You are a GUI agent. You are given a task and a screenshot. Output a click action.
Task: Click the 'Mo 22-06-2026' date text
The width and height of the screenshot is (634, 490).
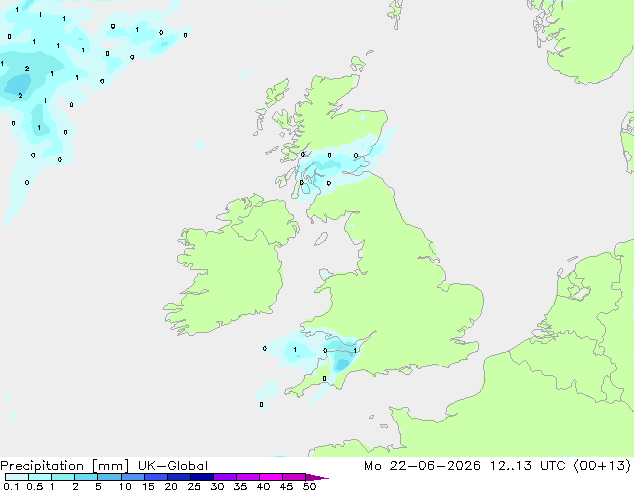pyautogui.click(x=422, y=466)
